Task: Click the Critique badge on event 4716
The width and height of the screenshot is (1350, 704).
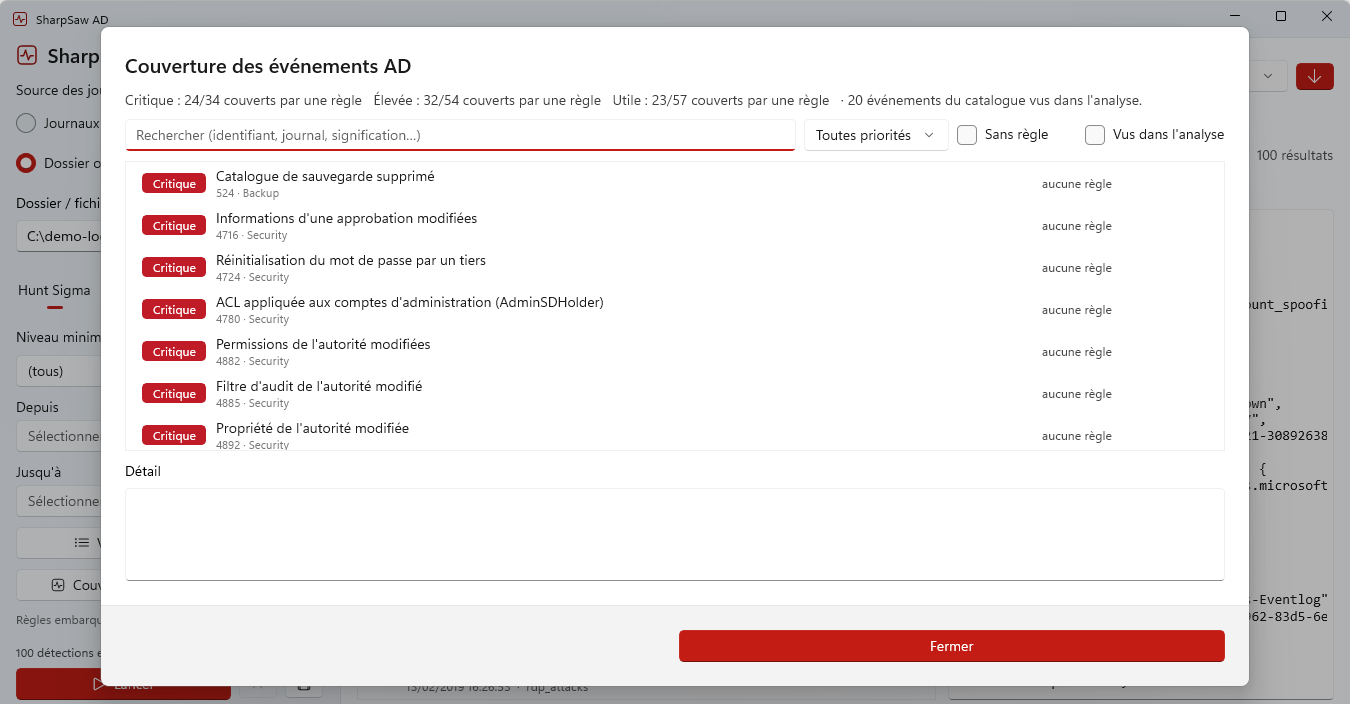Action: tap(174, 226)
